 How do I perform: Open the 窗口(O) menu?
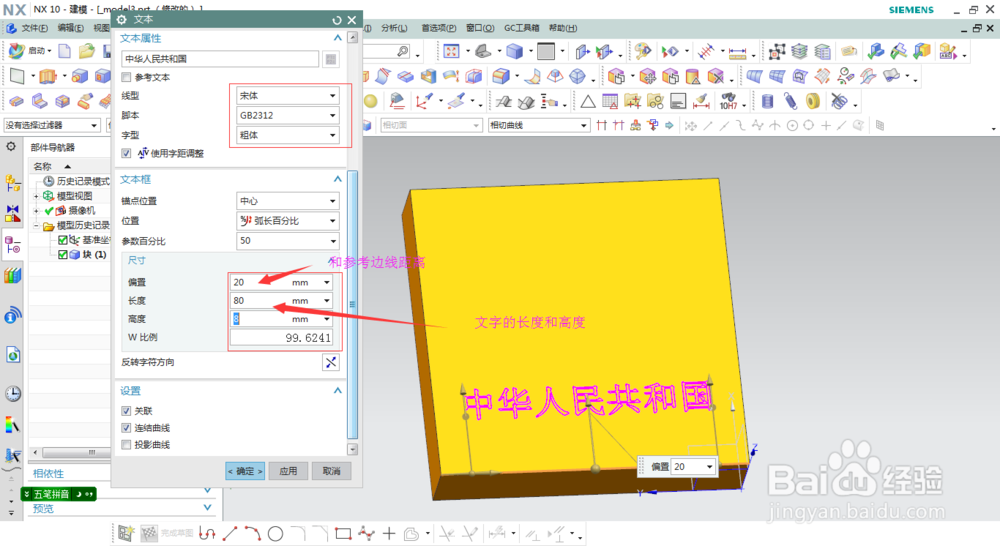pyautogui.click(x=480, y=28)
